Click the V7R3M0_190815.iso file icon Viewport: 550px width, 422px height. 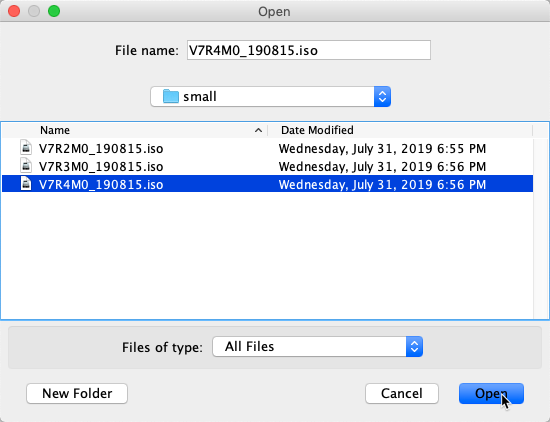(26, 166)
